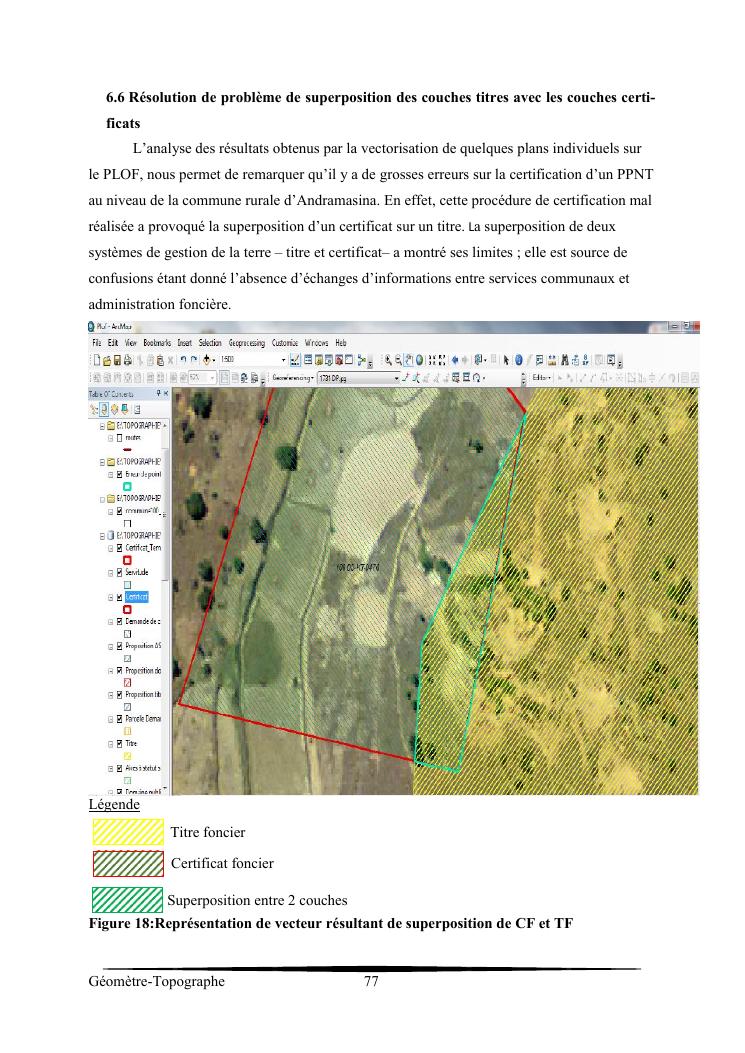745x1053 pixels.
Task: Click the Go Back to Previous Extent arrow
Action: click(x=456, y=359)
